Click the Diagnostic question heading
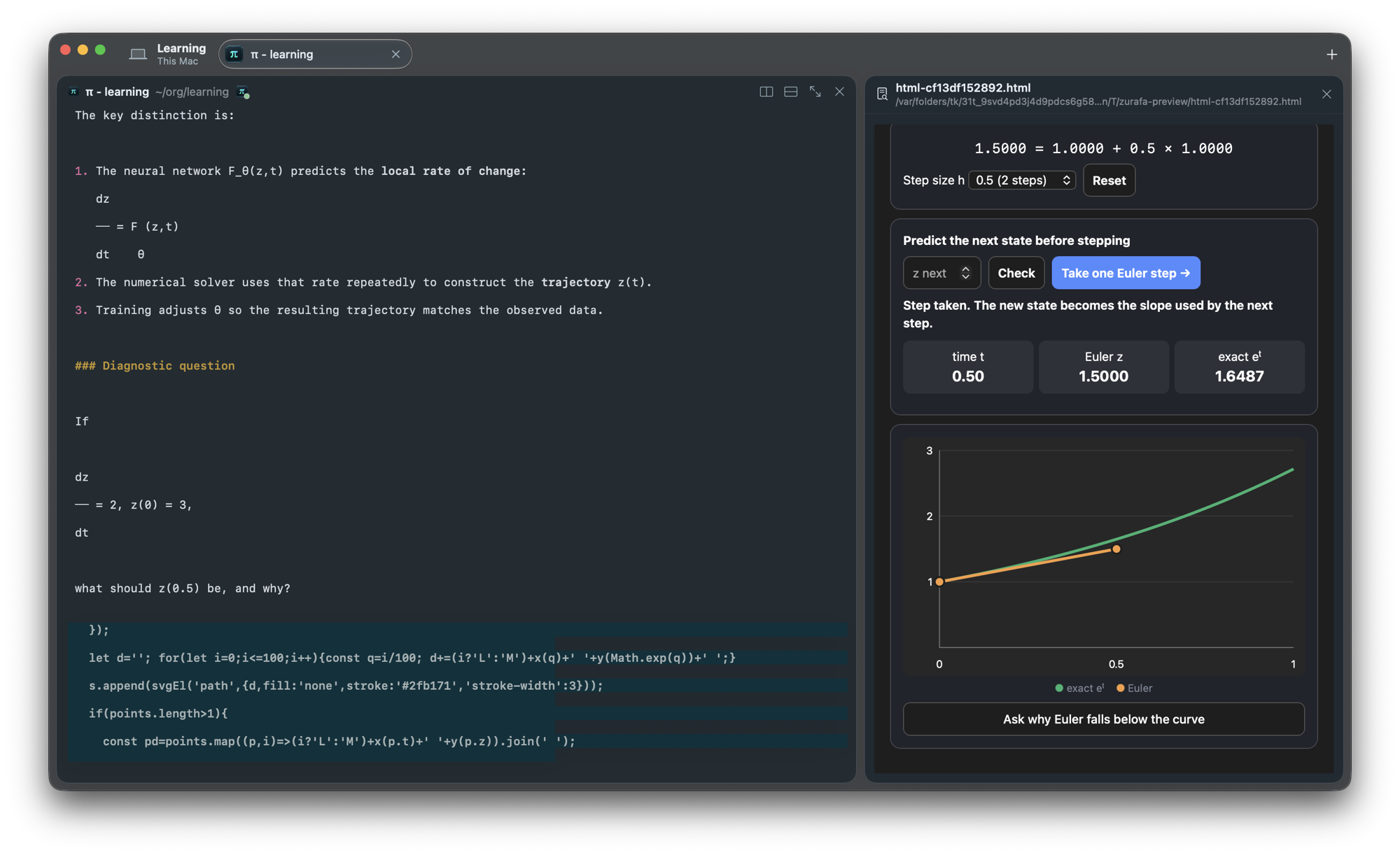The width and height of the screenshot is (1400, 855). [155, 366]
